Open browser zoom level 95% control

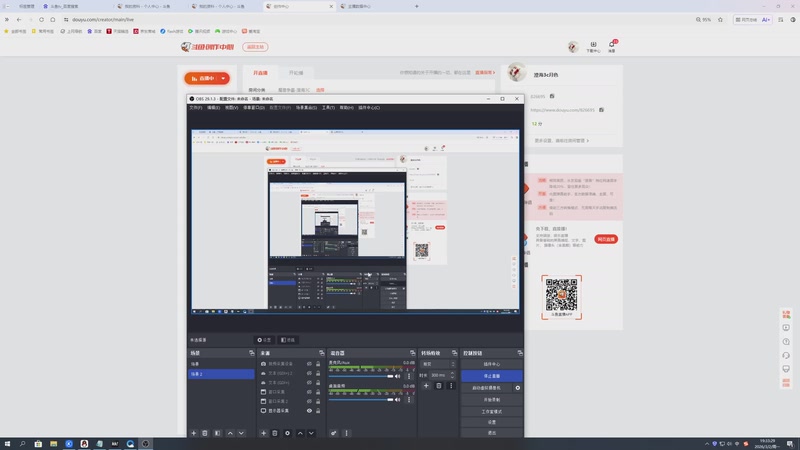tap(703, 19)
